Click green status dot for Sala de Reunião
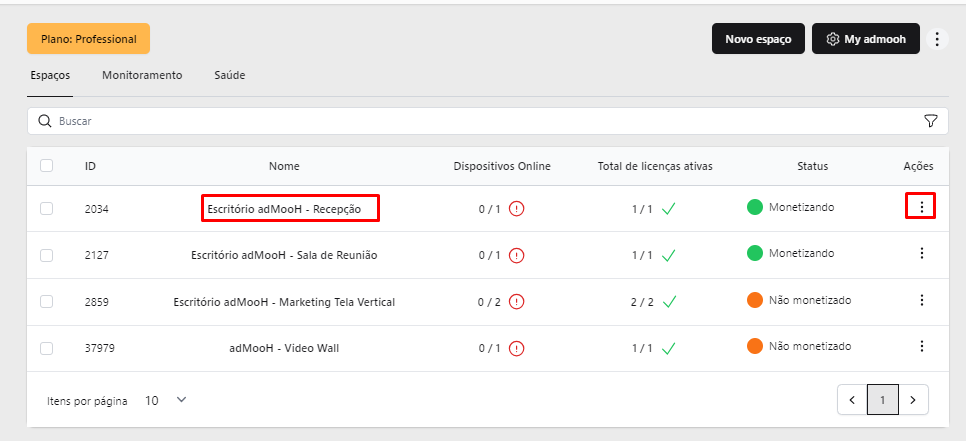 755,253
